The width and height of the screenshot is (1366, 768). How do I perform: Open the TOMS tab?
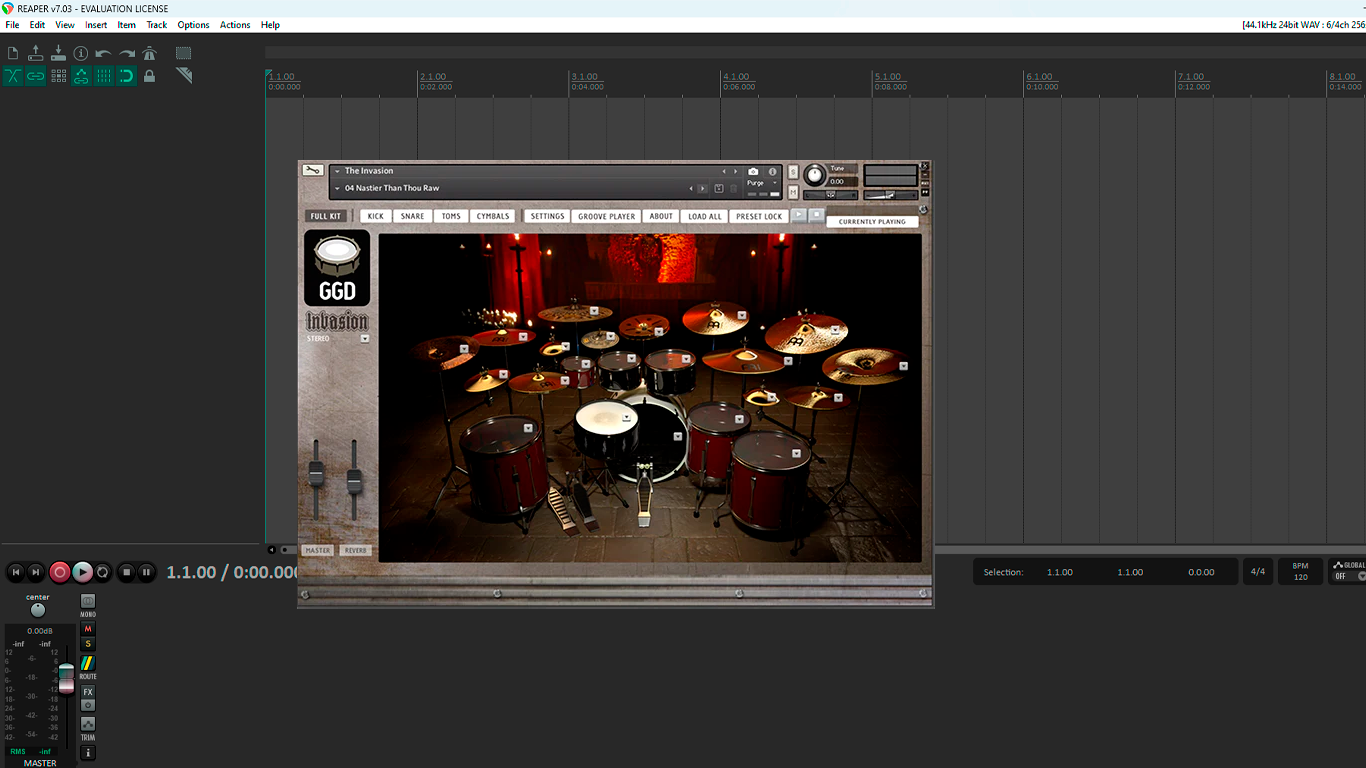tap(451, 216)
